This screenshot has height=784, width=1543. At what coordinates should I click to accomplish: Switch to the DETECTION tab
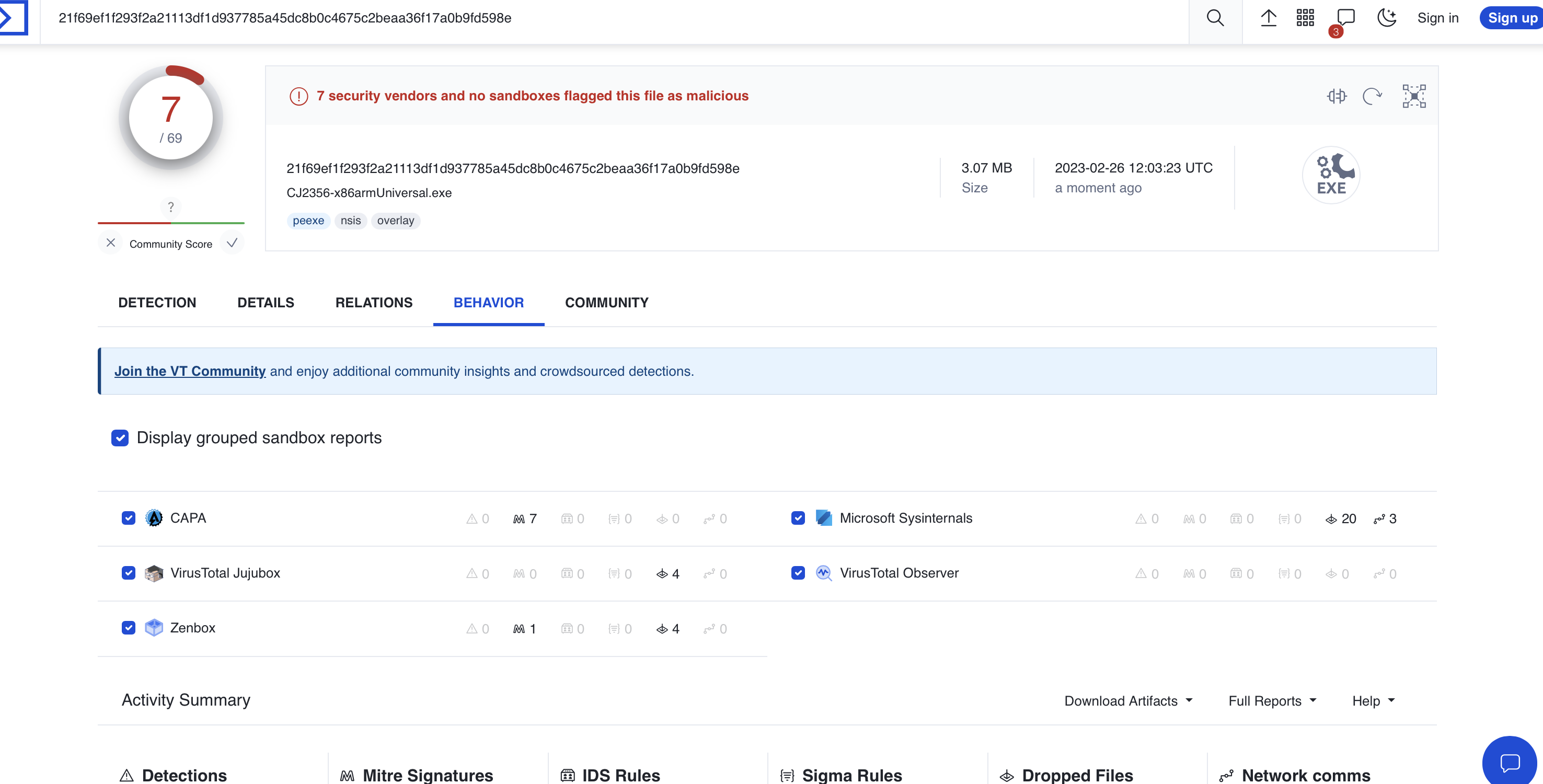coord(157,303)
